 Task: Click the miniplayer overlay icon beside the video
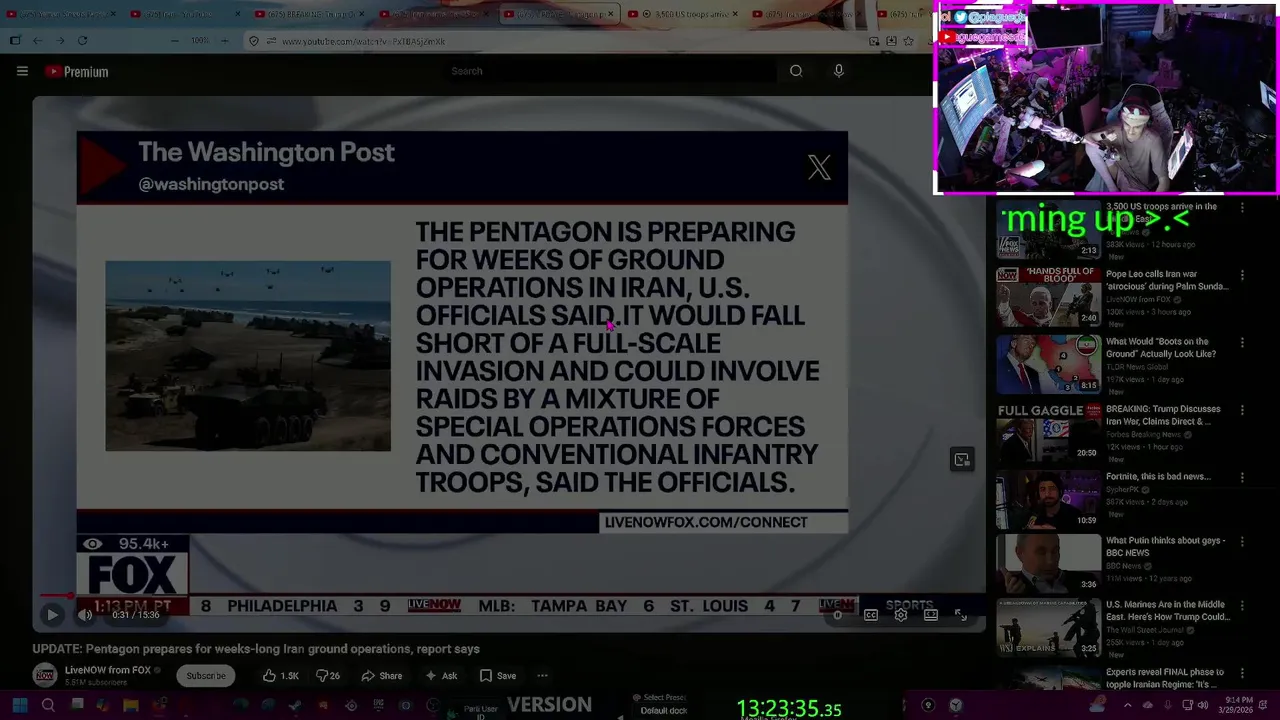[961, 460]
